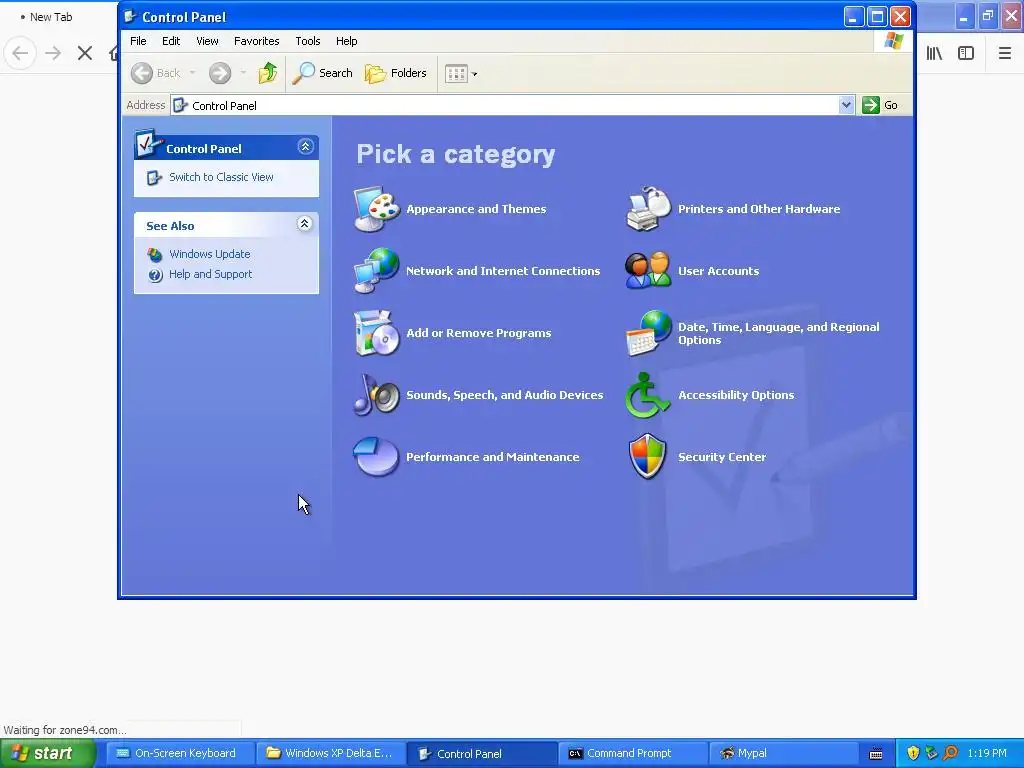Click the security shield tray icon

coord(913,753)
